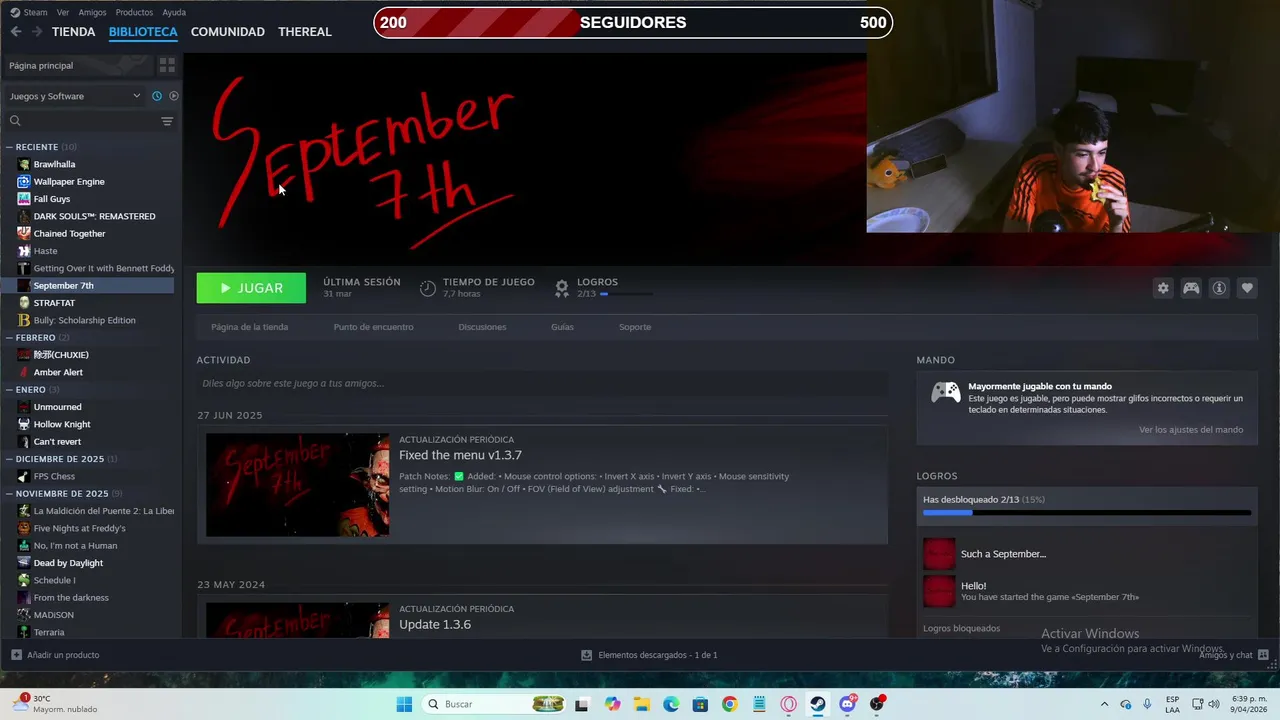Collapse the ENERO section
This screenshot has height=720, width=1280.
9,390
